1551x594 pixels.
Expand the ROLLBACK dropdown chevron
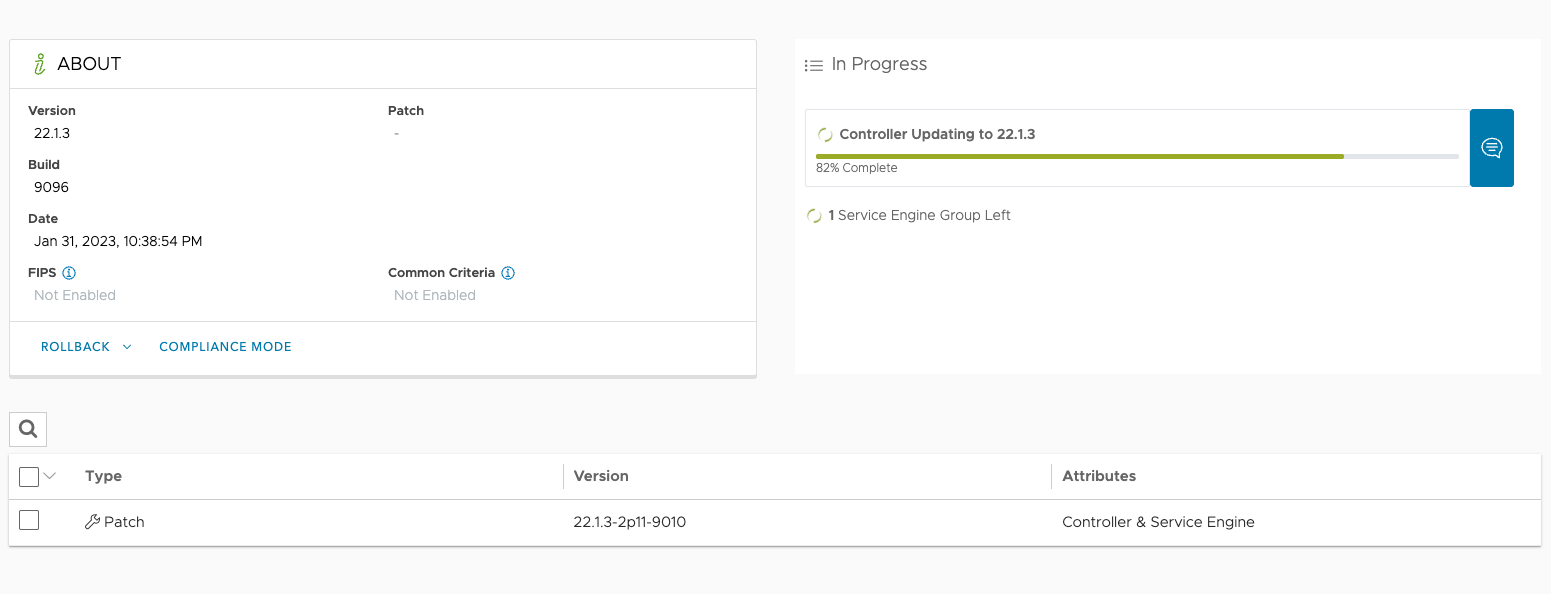pos(127,346)
